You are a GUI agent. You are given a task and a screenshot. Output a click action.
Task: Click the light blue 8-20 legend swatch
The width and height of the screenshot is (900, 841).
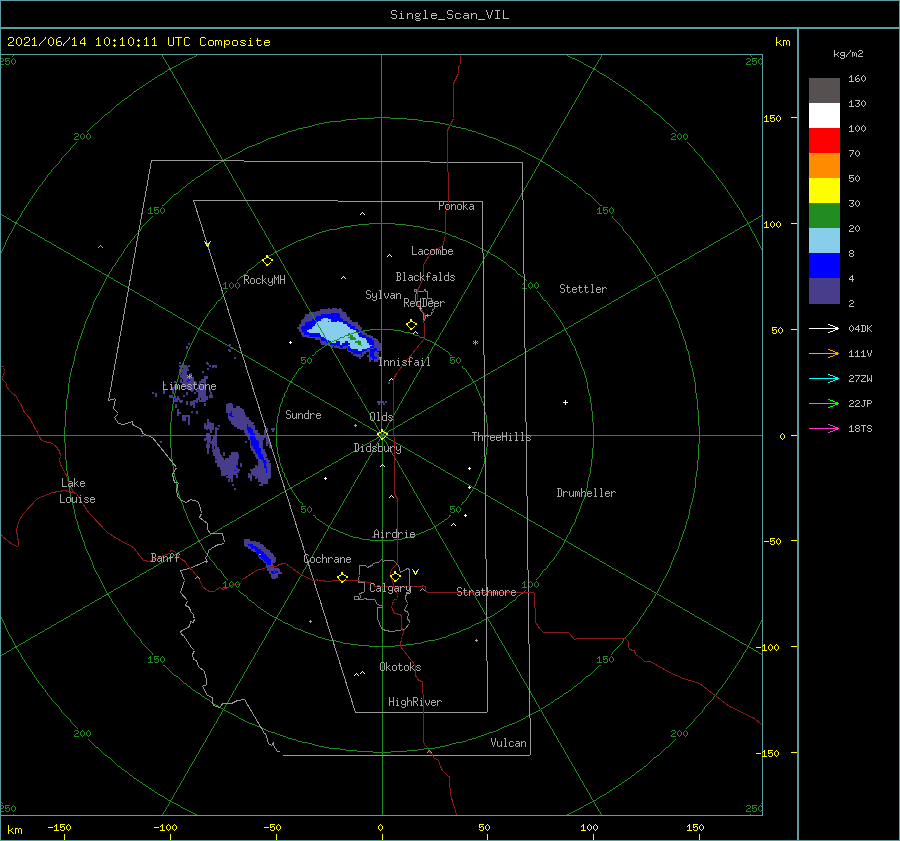pyautogui.click(x=824, y=240)
